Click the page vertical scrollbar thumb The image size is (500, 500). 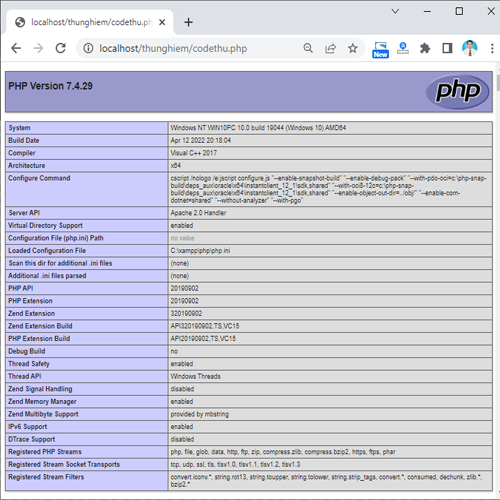click(498, 83)
